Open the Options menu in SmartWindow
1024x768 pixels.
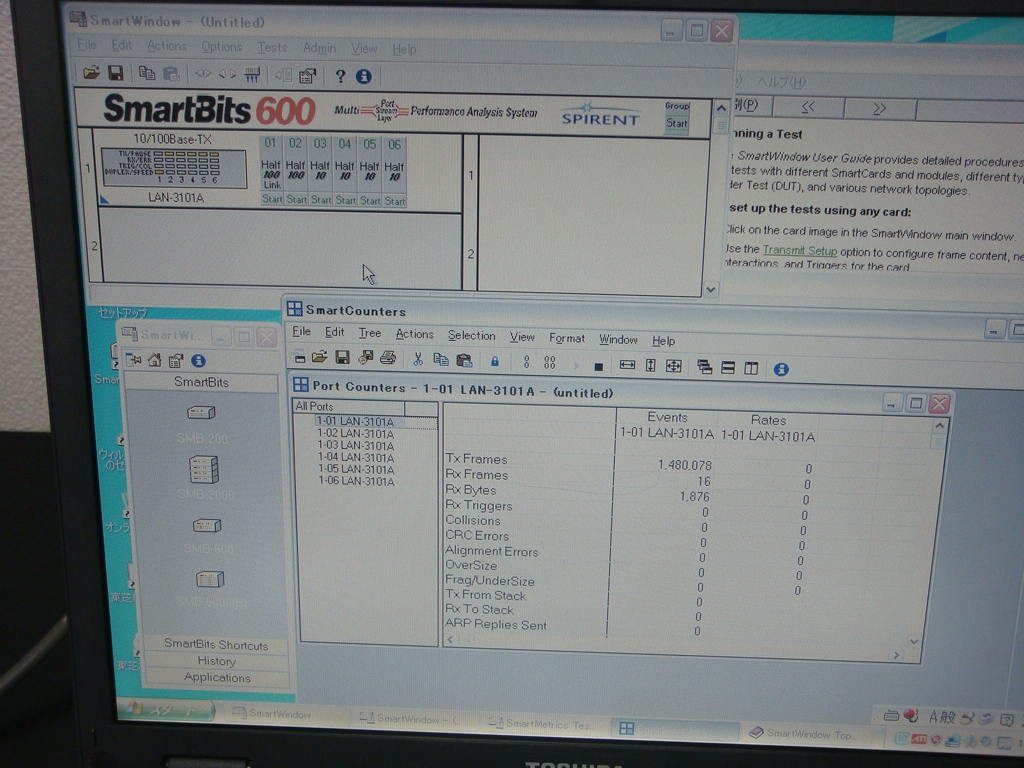[222, 46]
